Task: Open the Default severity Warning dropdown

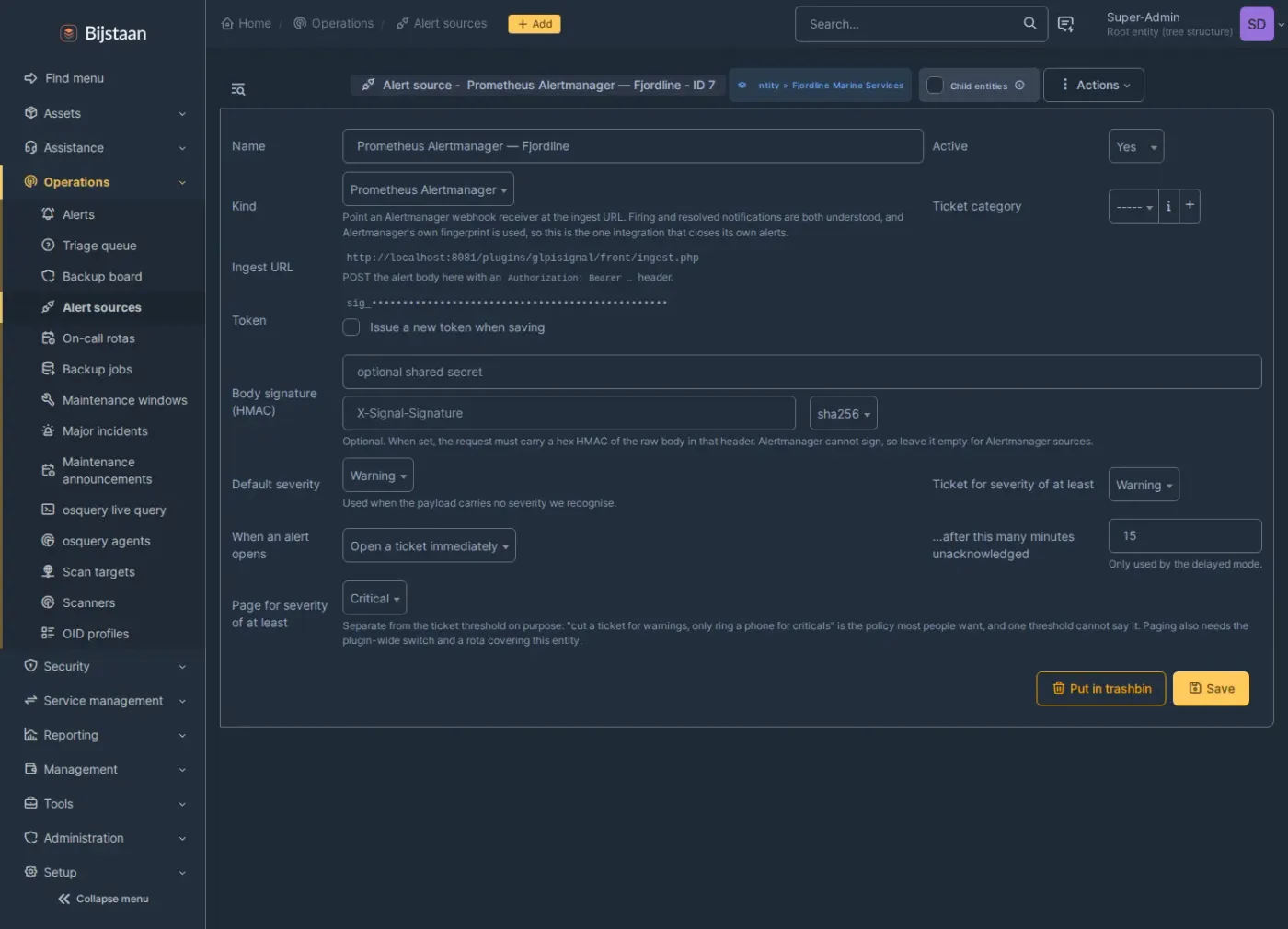Action: (x=378, y=476)
